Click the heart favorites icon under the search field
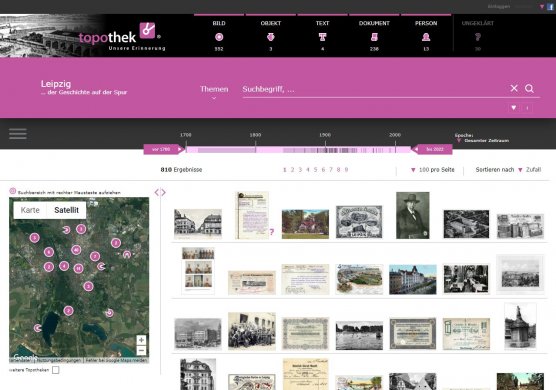This screenshot has width=556, height=390. (x=513, y=108)
